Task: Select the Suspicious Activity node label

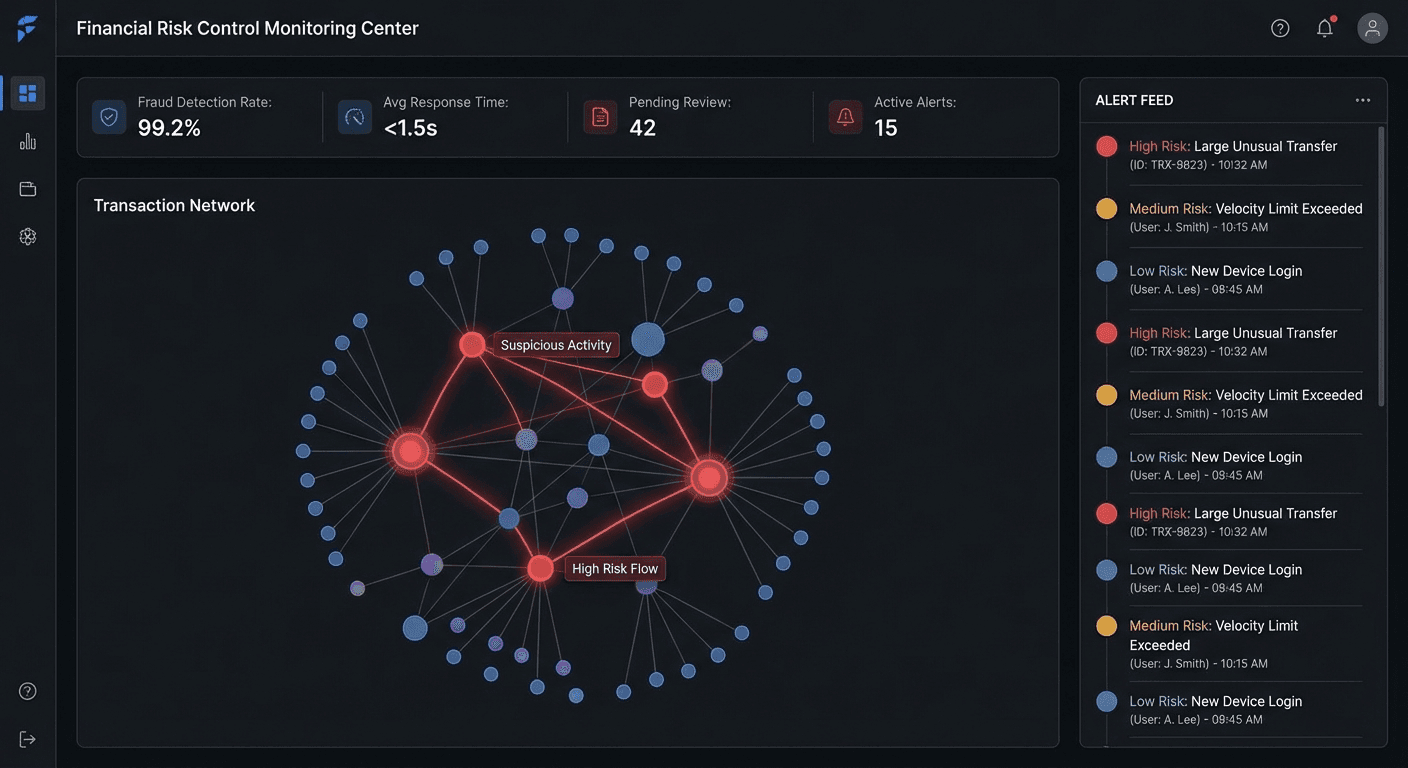Action: coord(556,345)
